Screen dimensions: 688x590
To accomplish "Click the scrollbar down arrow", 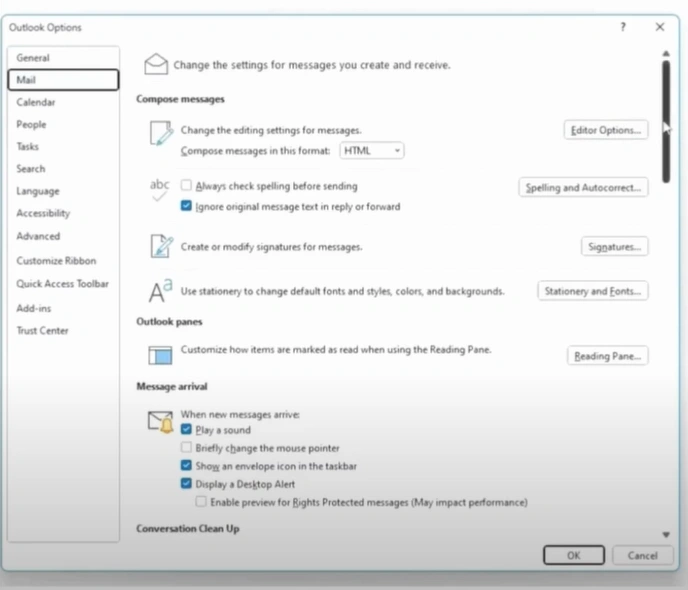I will (666, 534).
